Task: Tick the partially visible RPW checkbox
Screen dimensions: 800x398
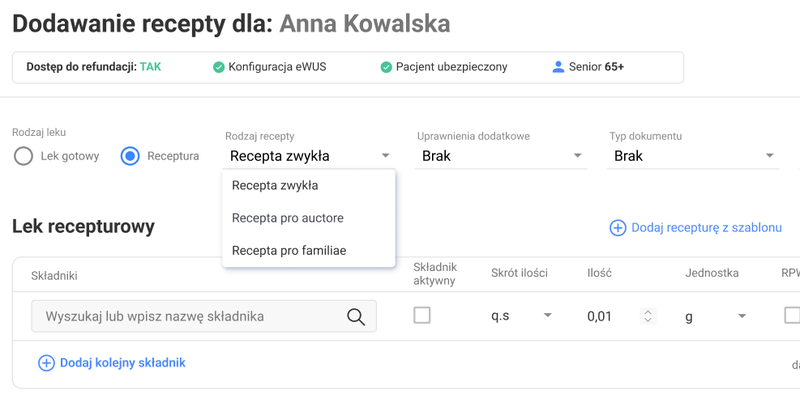Action: point(792,315)
